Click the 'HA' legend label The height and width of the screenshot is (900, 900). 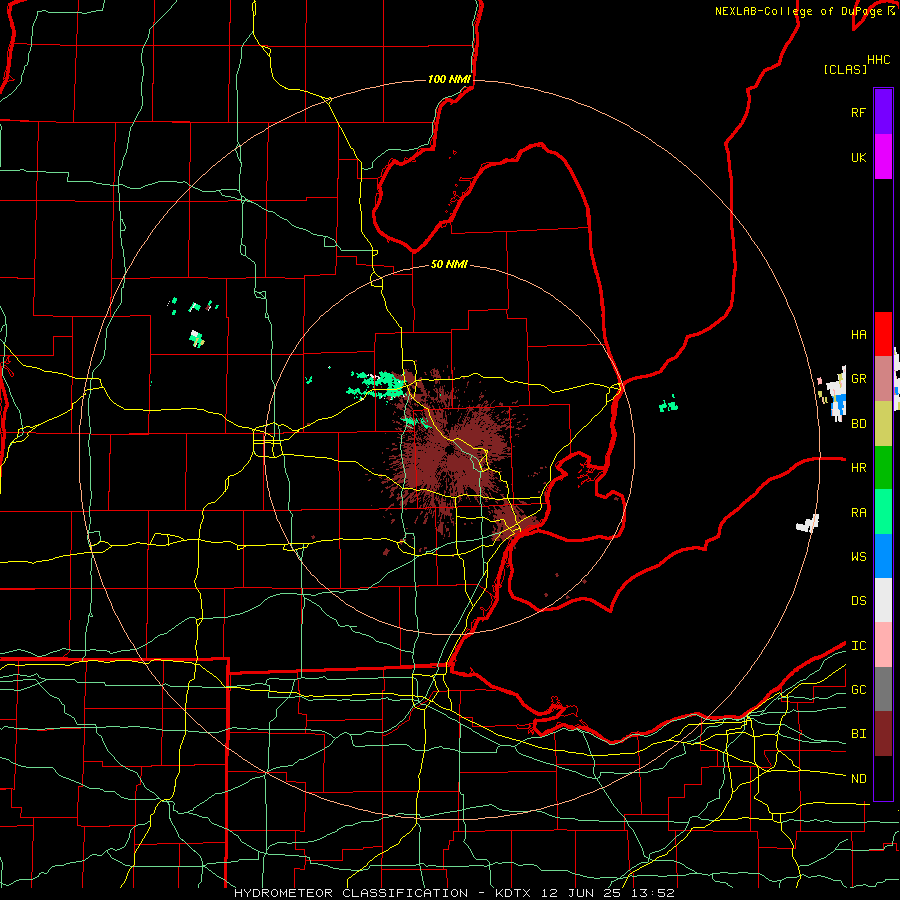(858, 334)
